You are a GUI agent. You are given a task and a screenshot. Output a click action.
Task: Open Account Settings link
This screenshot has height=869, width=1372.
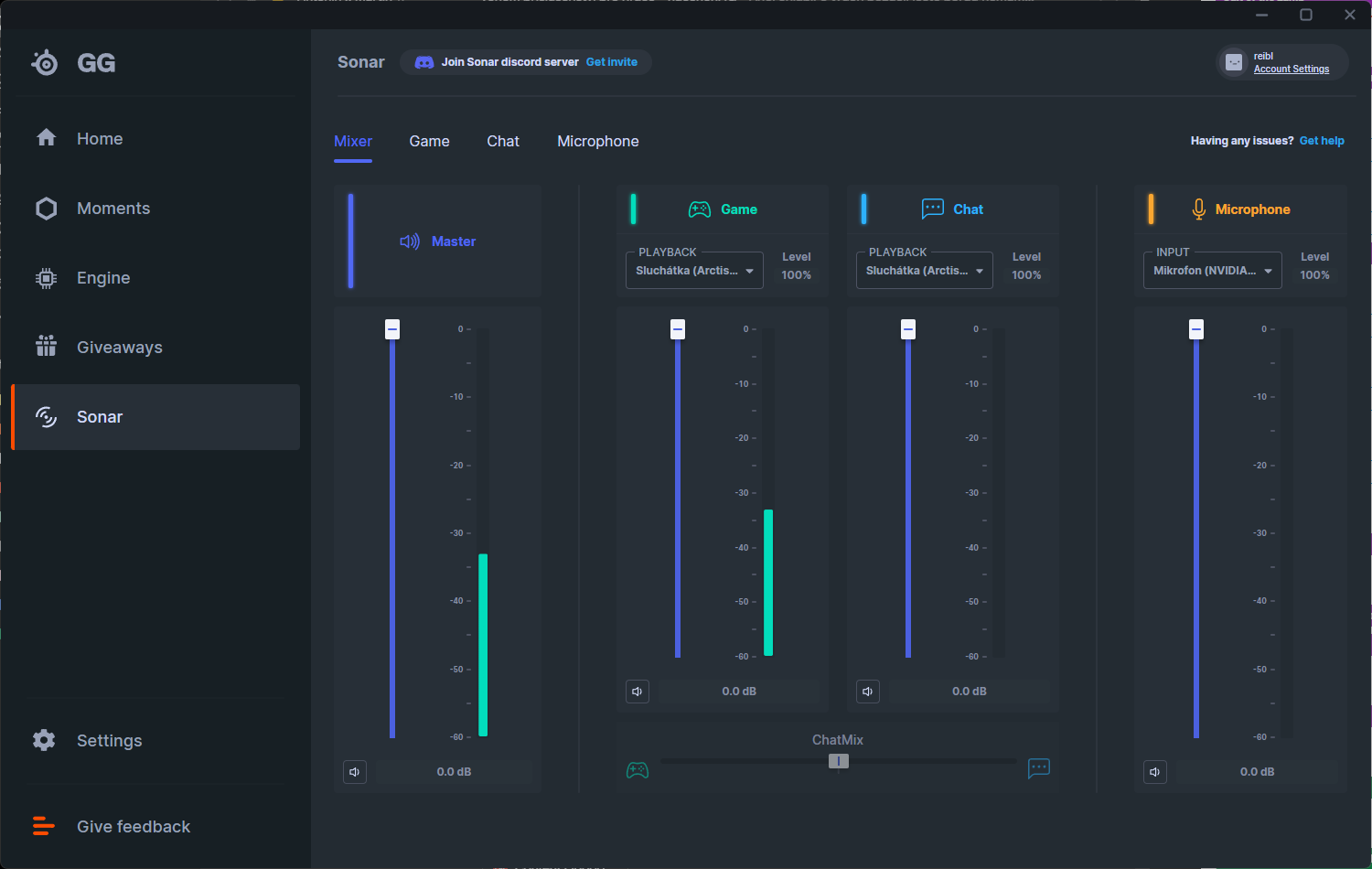pyautogui.click(x=1292, y=70)
